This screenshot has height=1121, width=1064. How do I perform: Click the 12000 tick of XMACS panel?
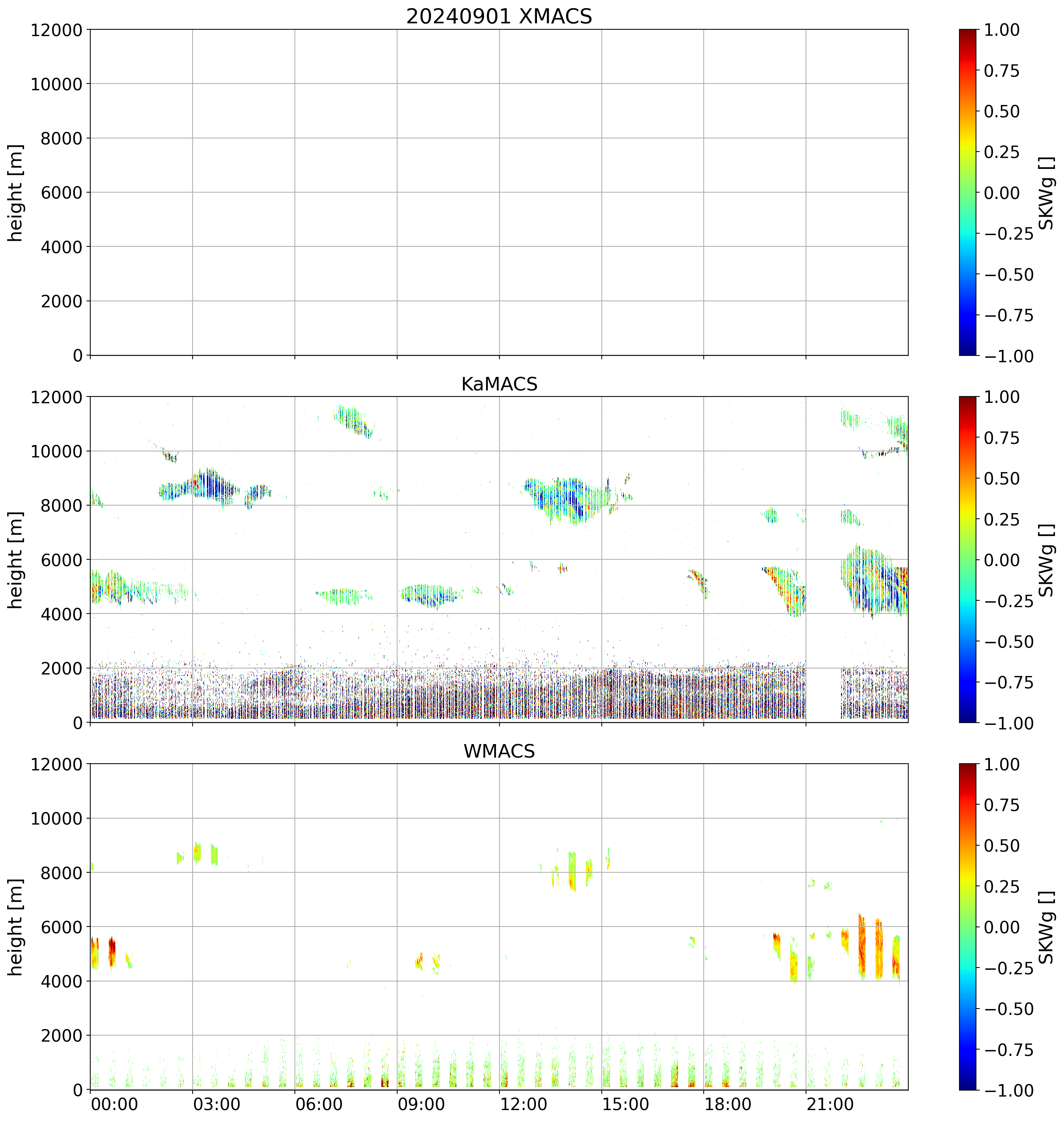(56, 30)
